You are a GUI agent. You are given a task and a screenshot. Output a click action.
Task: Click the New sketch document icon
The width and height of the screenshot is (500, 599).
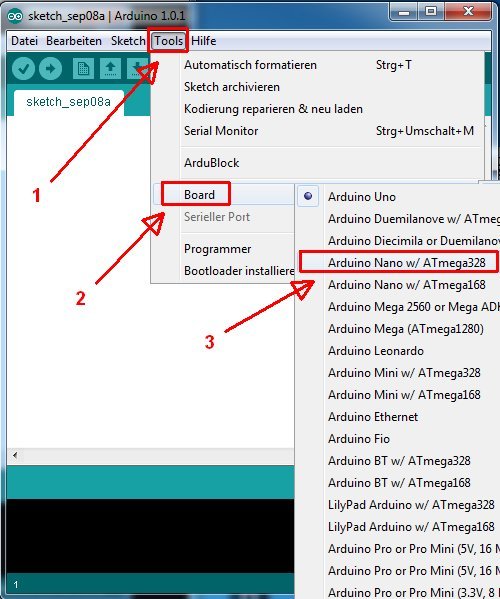83,69
